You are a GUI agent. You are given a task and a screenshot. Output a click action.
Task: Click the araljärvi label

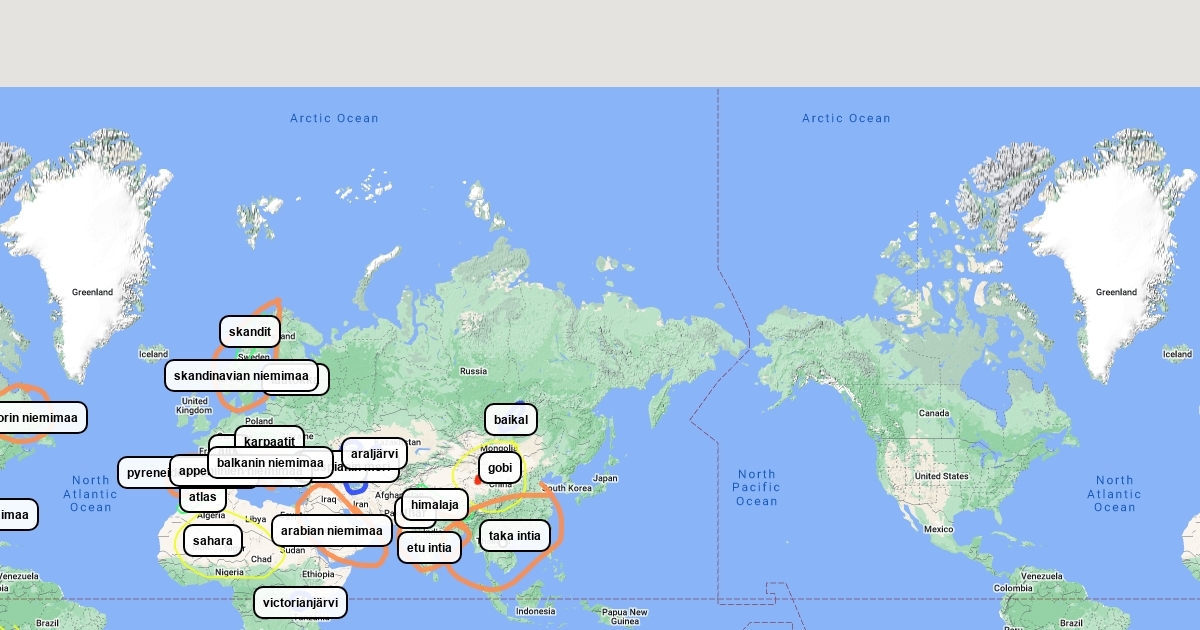pyautogui.click(x=374, y=453)
